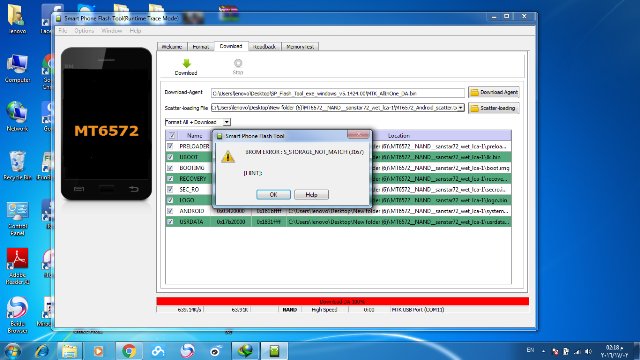The width and height of the screenshot is (640, 360).
Task: Open the Windows Start menu
Action: [x=12, y=351]
